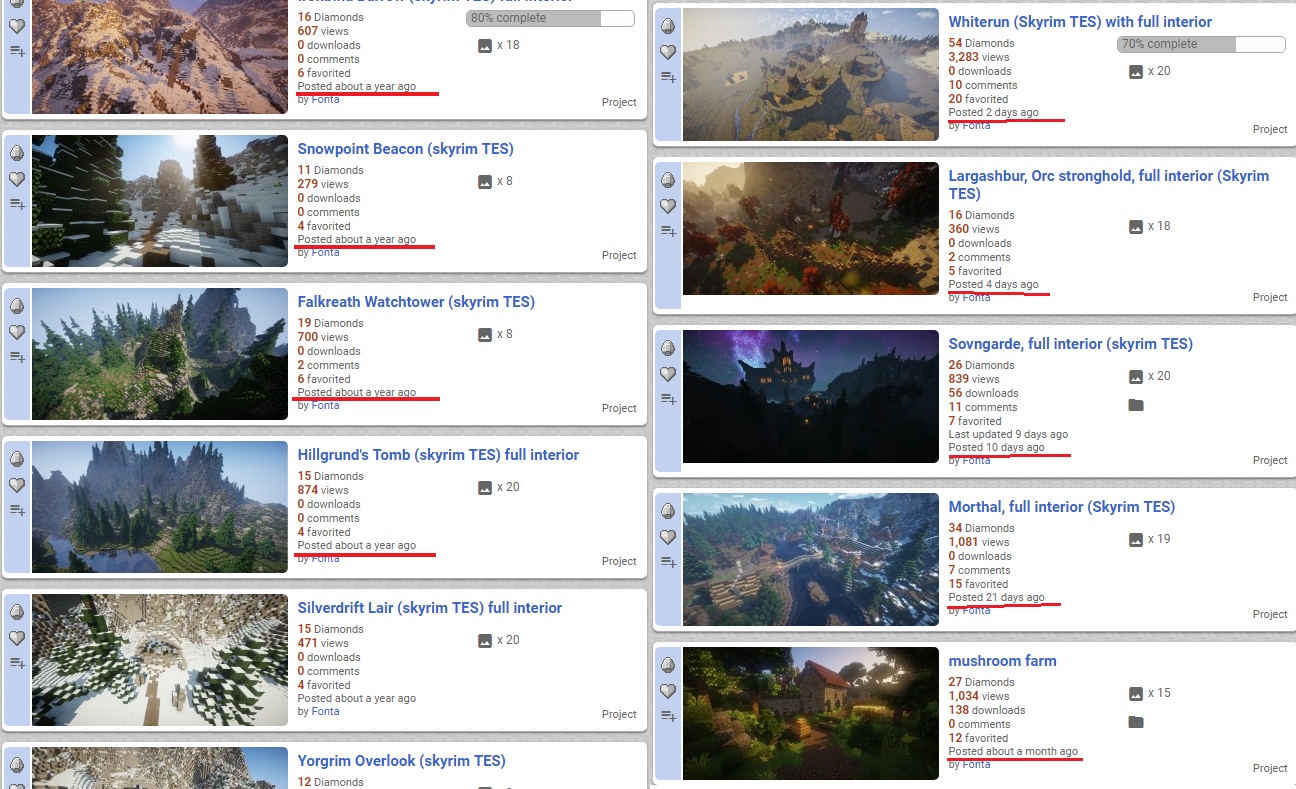Click "11 comments" on the Sovngarde card
Screen dimensions: 1296x789
tap(983, 408)
